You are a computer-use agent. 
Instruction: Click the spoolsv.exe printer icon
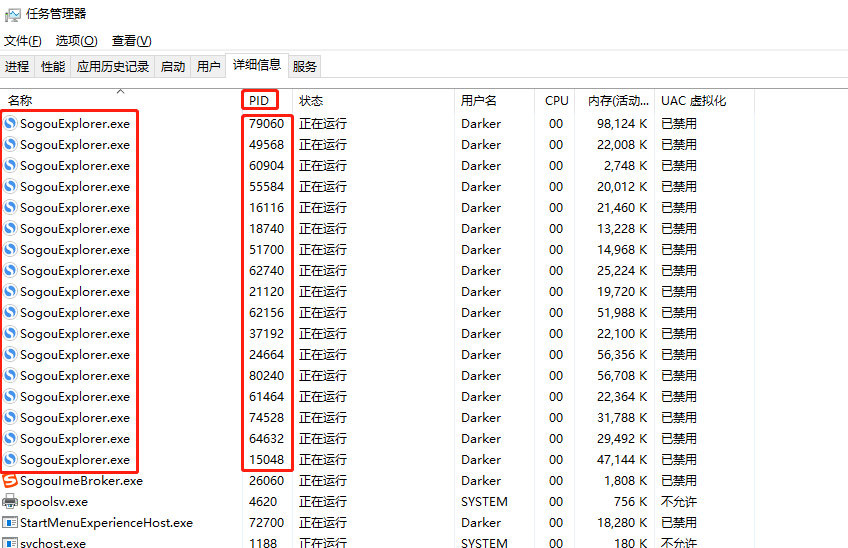10,501
